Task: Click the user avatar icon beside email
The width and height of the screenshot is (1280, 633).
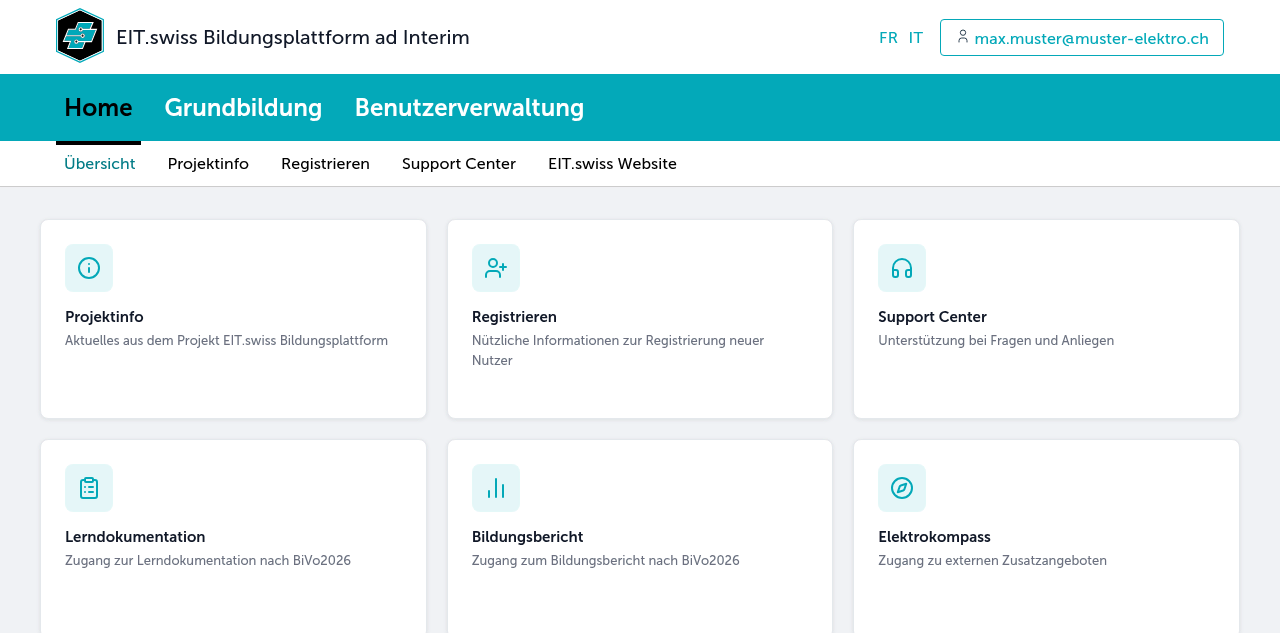Action: click(x=963, y=37)
